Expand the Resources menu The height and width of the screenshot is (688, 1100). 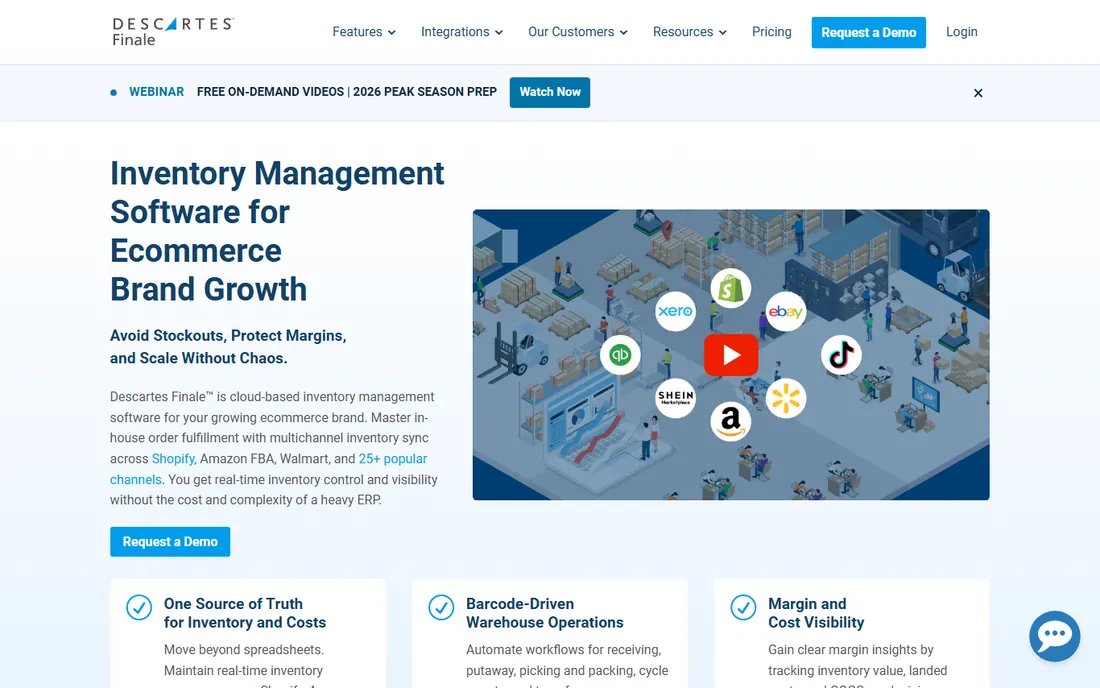point(690,32)
